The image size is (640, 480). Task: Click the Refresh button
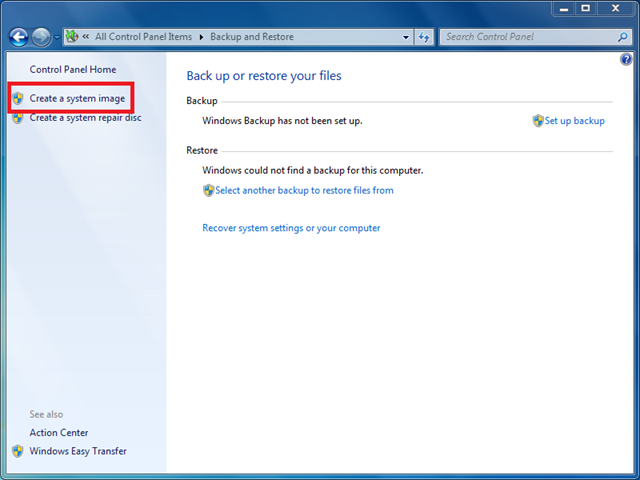tap(424, 38)
